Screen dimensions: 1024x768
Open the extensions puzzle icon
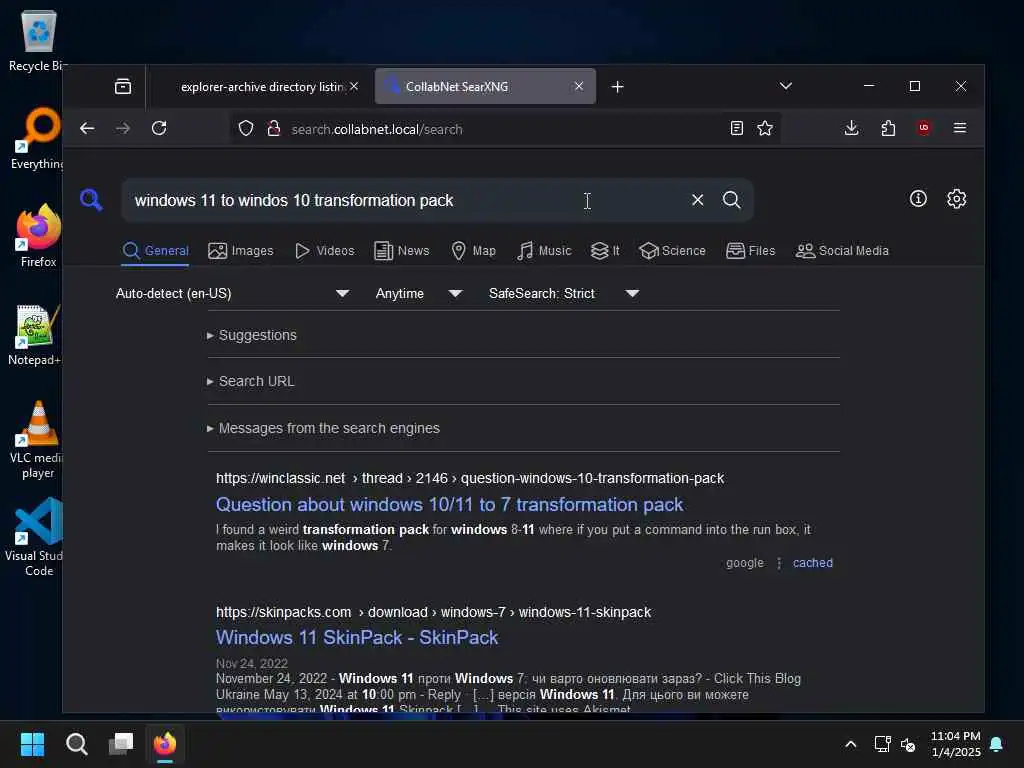(888, 128)
